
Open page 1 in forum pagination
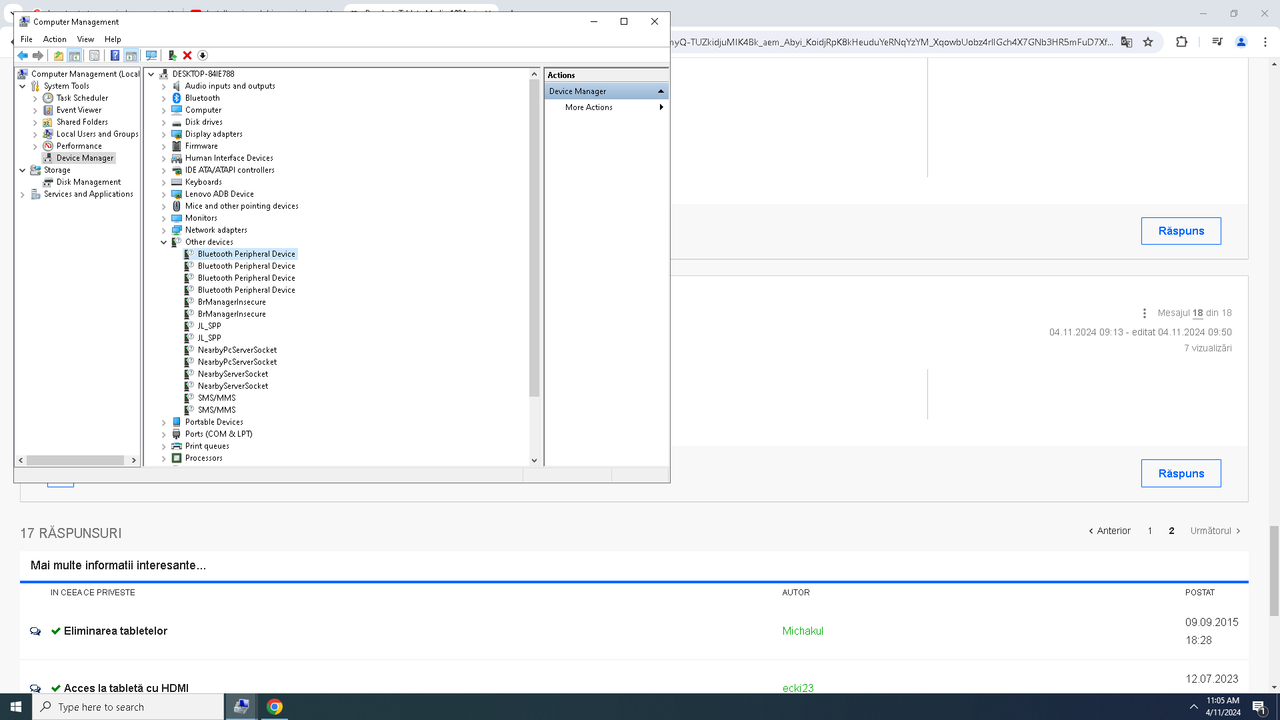(x=1150, y=531)
